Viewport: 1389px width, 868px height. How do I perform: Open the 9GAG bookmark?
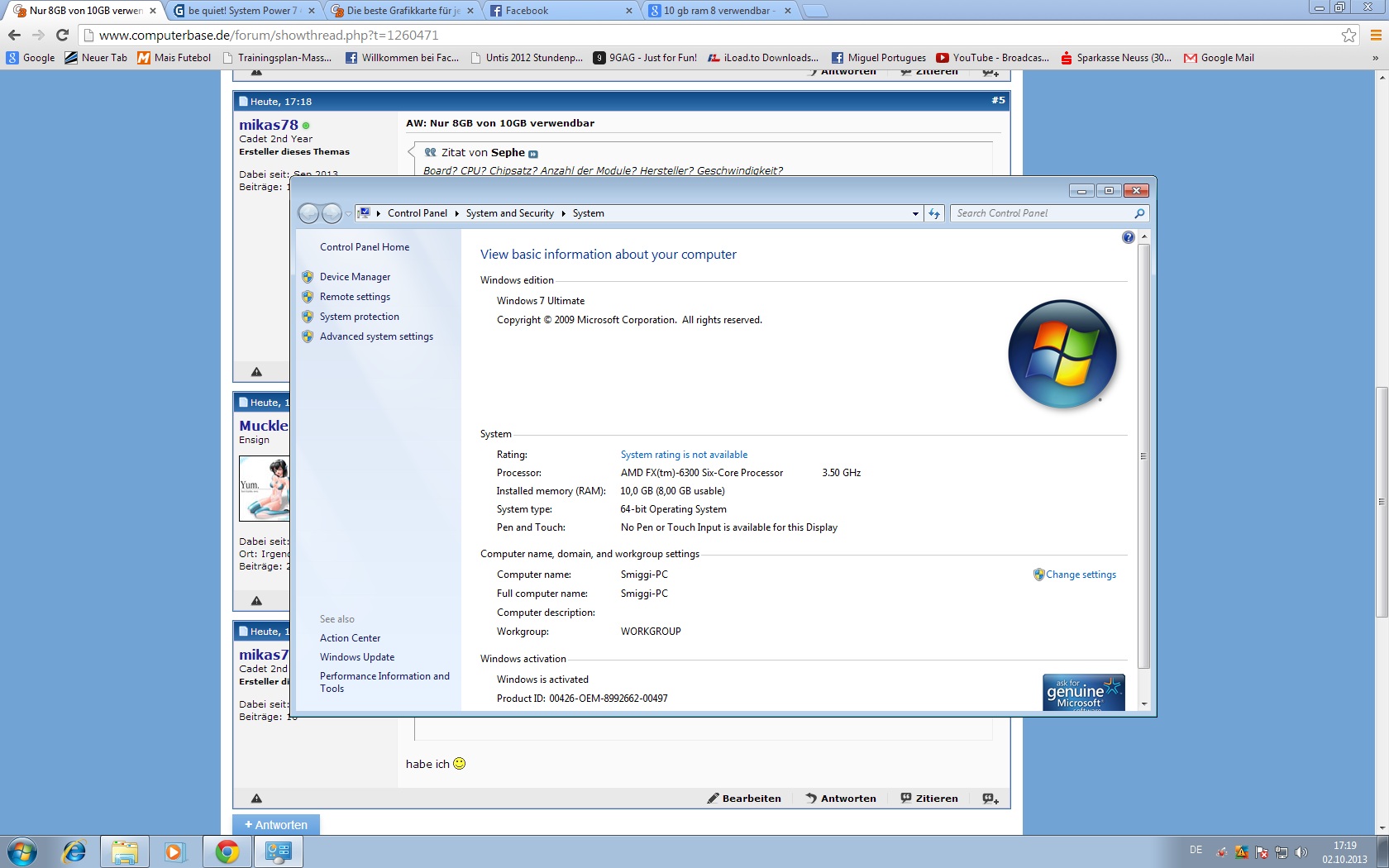pyautogui.click(x=645, y=58)
